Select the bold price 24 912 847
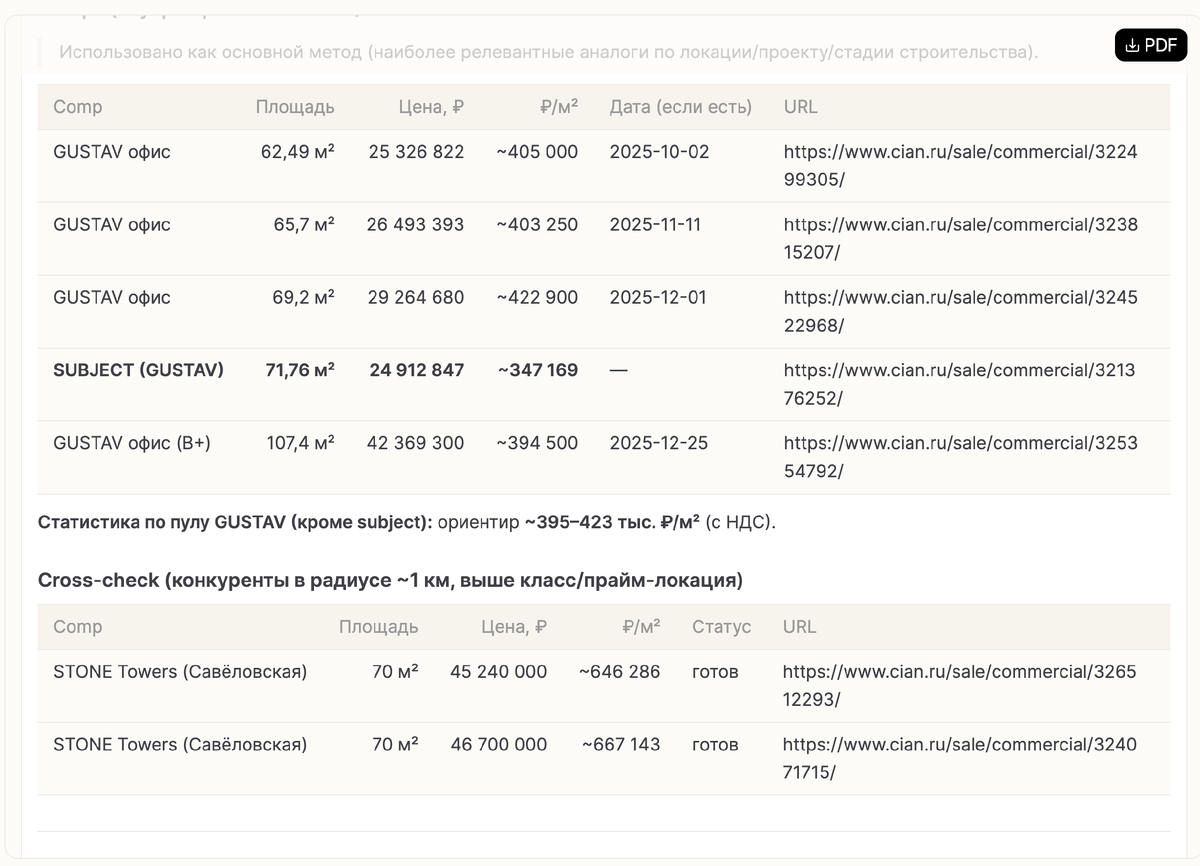The width and height of the screenshot is (1200, 866). pyautogui.click(x=417, y=370)
